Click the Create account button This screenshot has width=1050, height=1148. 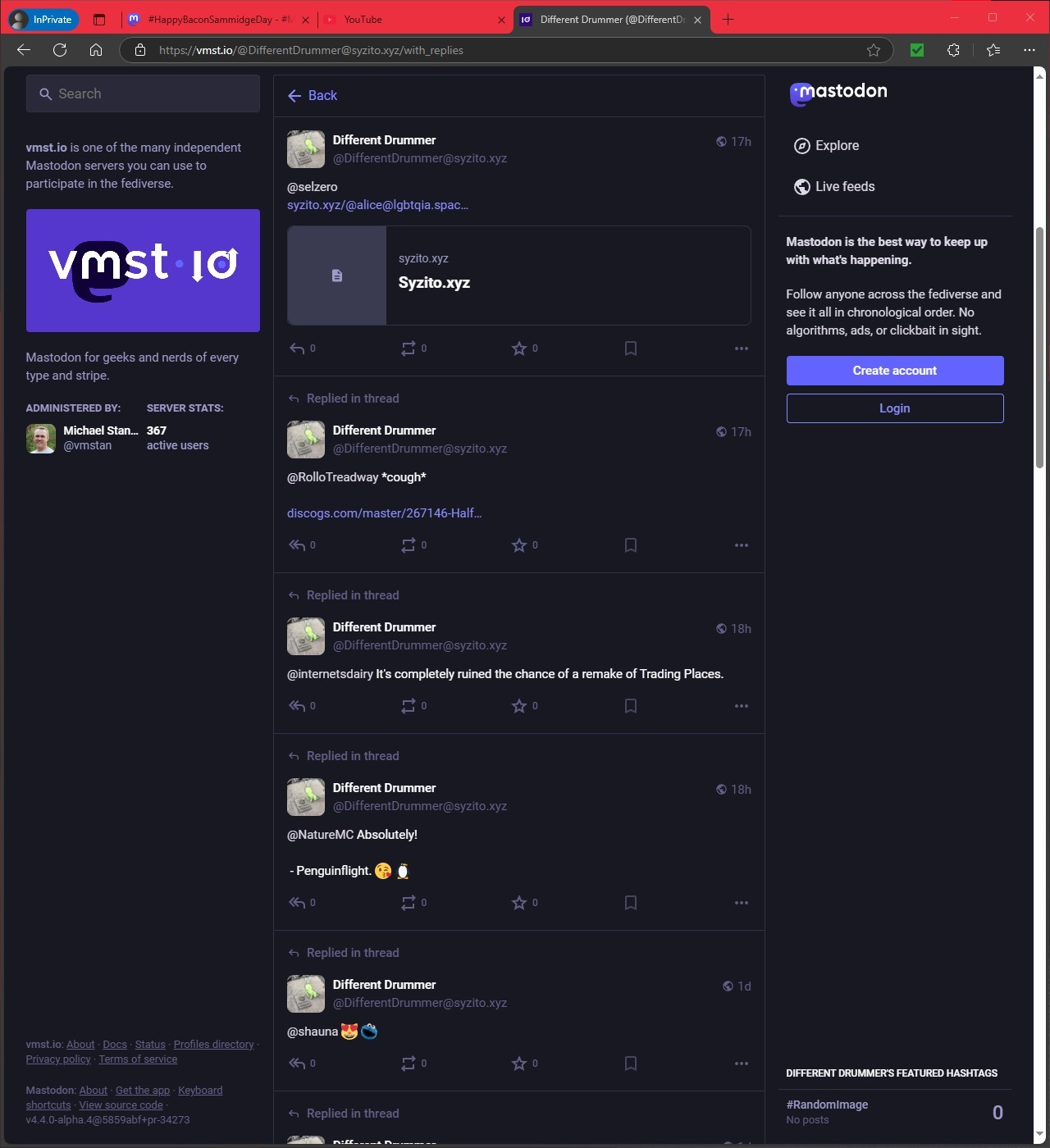pos(894,371)
